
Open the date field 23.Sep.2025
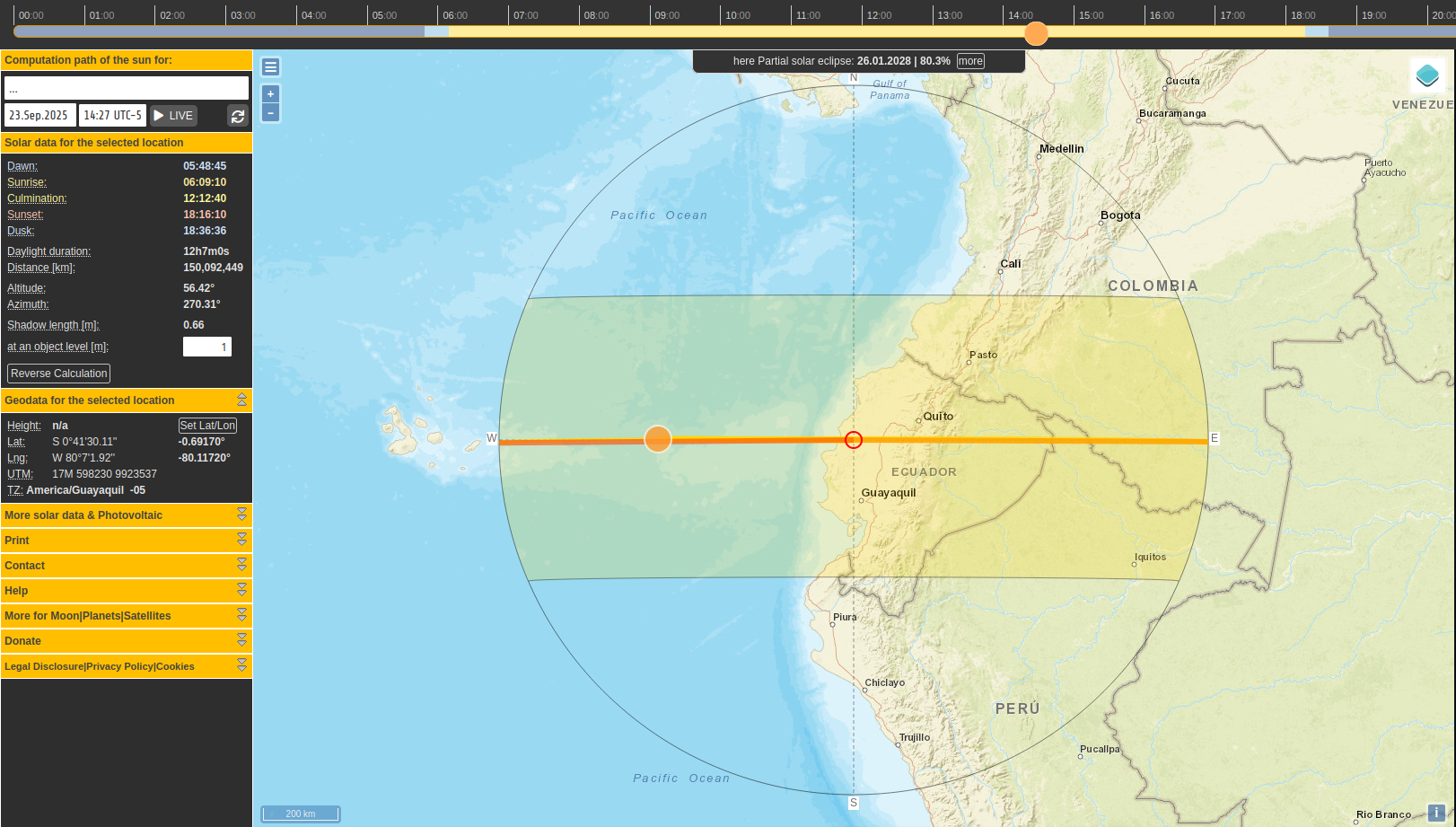(39, 116)
